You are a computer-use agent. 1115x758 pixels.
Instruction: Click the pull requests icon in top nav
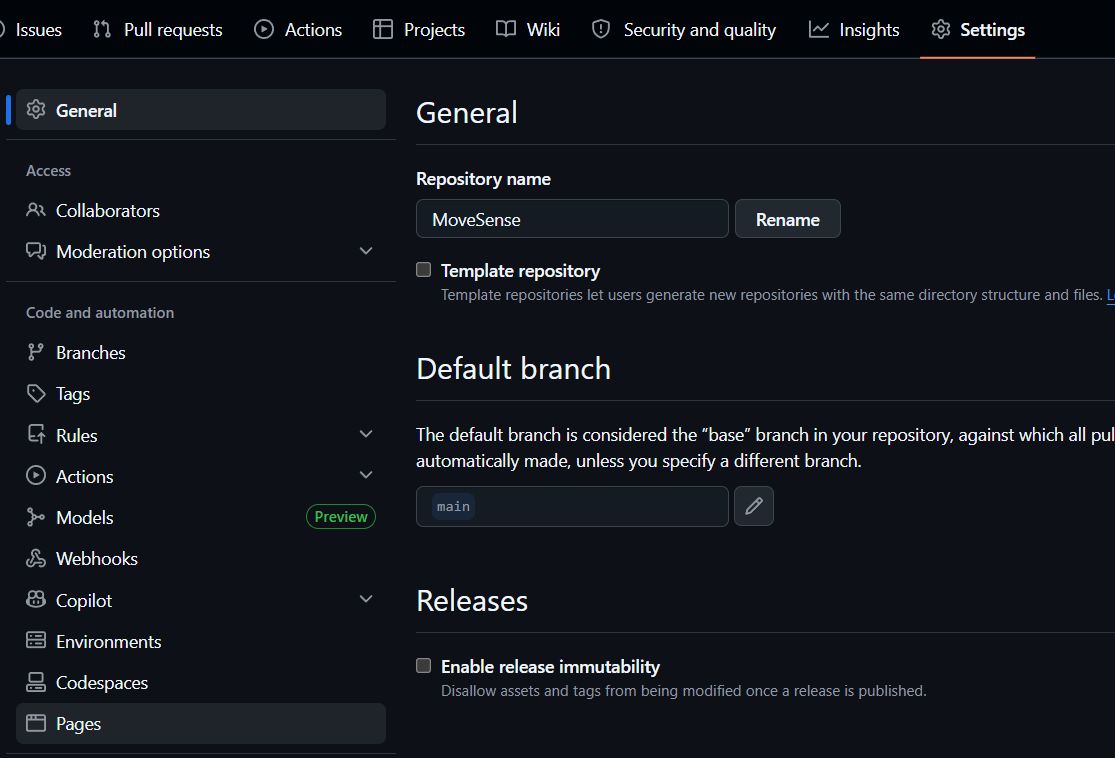click(102, 29)
